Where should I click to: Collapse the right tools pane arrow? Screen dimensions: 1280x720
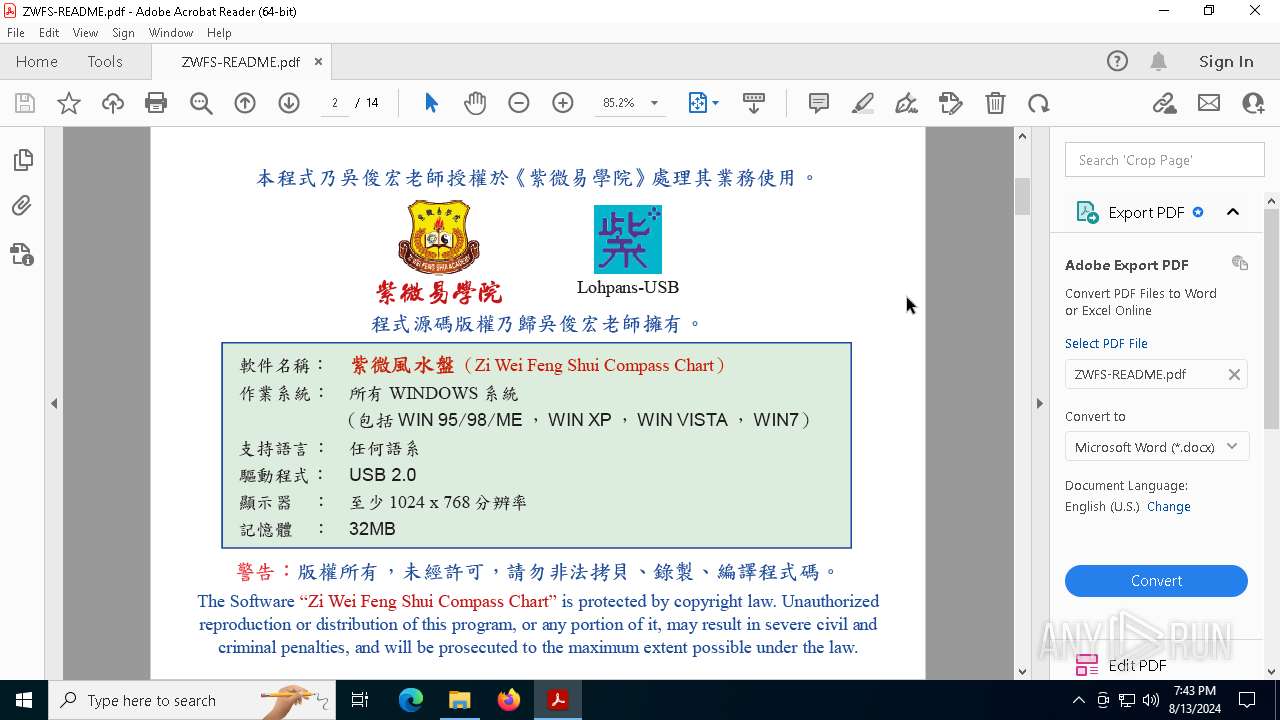click(x=1039, y=404)
